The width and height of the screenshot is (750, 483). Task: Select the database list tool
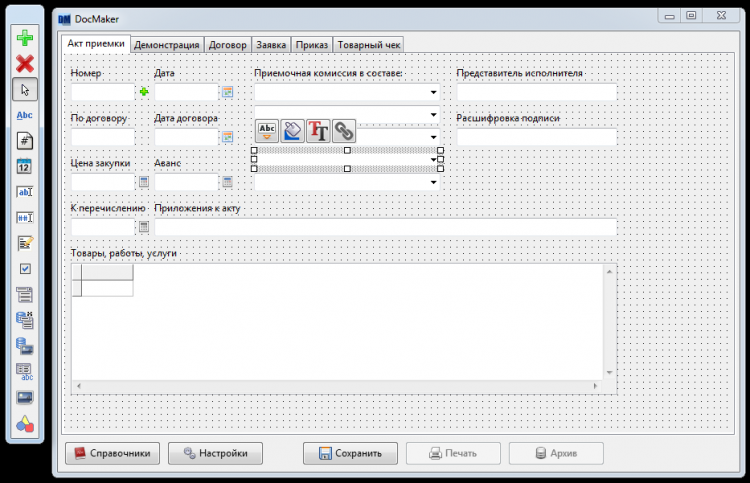click(25, 320)
